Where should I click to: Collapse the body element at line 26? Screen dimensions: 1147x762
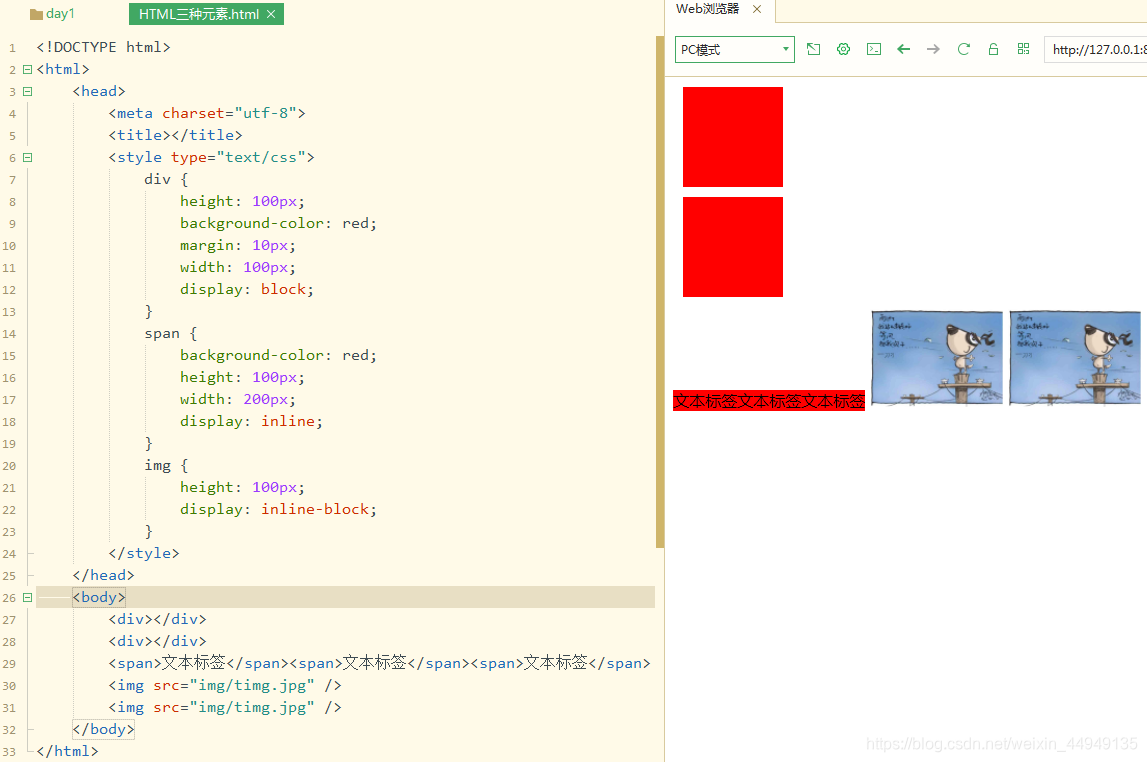(x=27, y=597)
